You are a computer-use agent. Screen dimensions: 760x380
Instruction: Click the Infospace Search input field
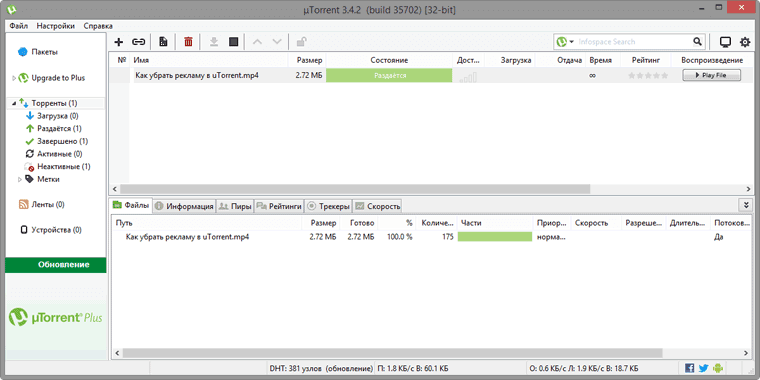tap(633, 42)
